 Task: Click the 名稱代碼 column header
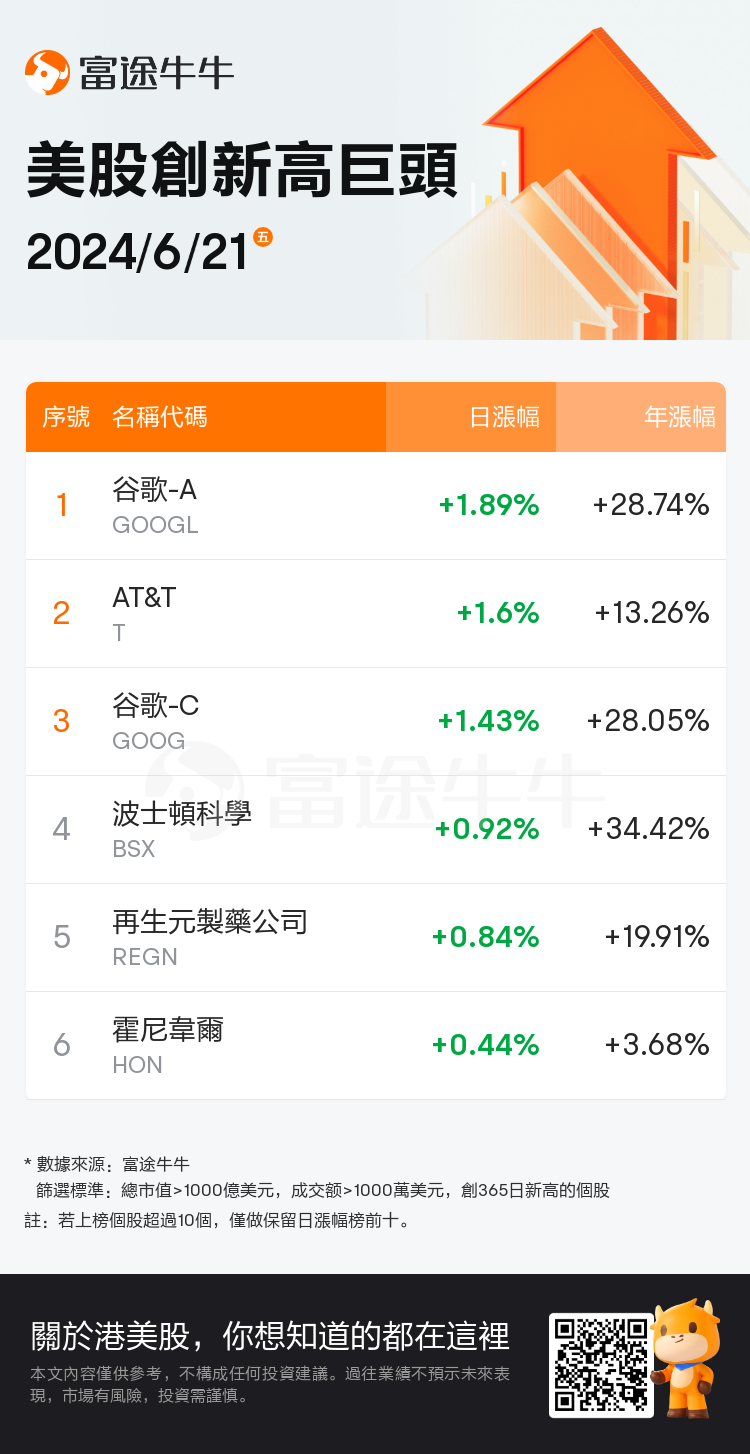(x=160, y=417)
